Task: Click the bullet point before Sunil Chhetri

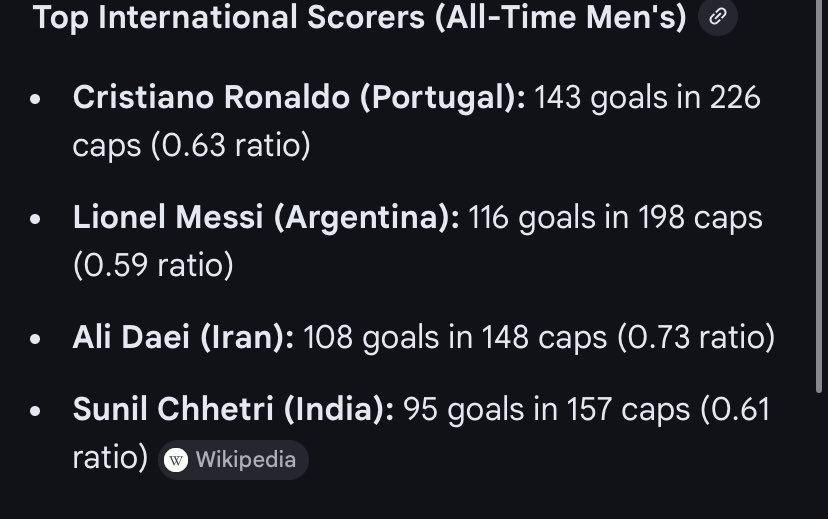Action: (x=36, y=412)
